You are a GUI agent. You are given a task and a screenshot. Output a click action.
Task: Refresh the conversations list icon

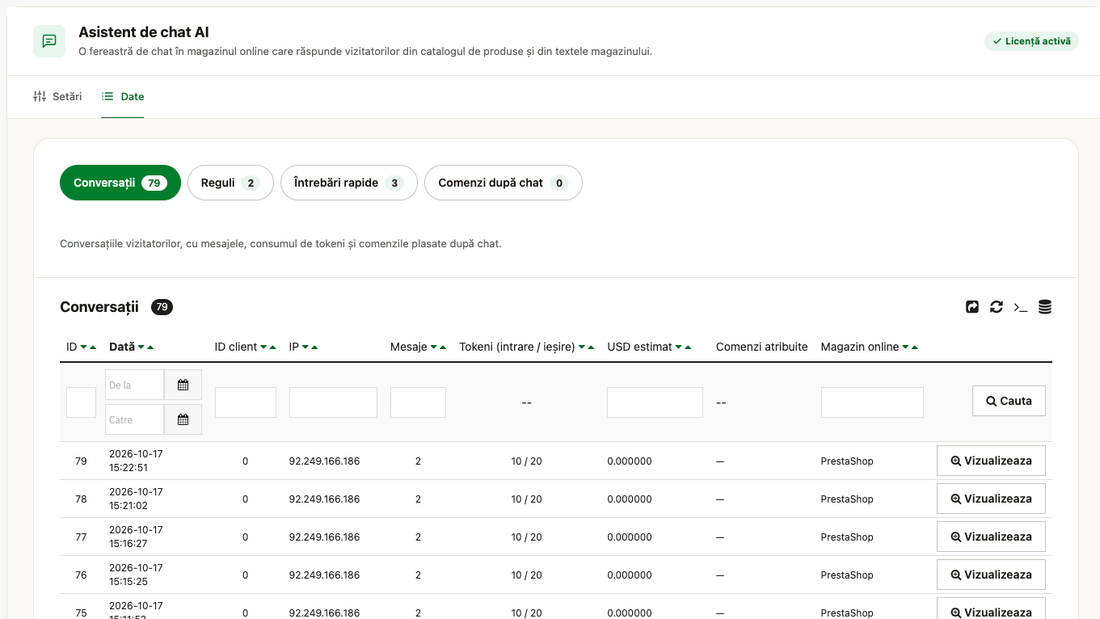[x=996, y=307]
